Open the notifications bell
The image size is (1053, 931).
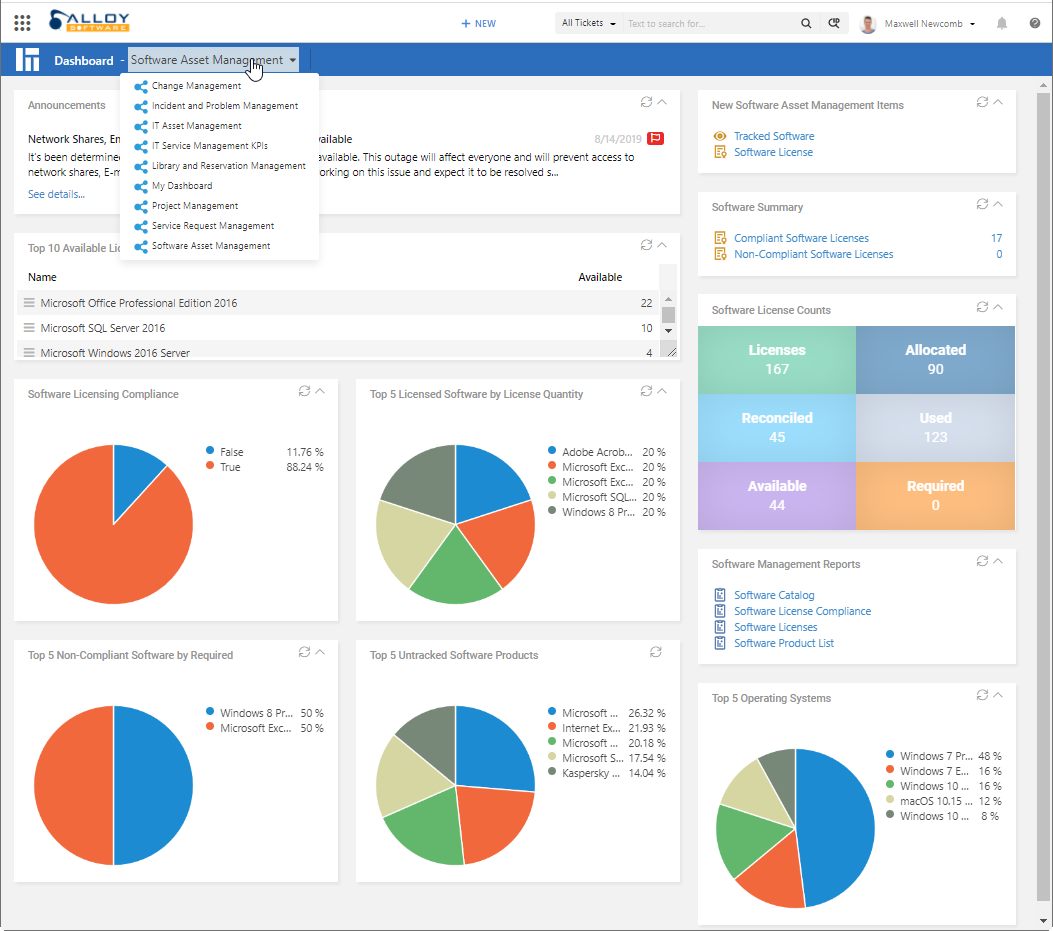tap(1002, 24)
